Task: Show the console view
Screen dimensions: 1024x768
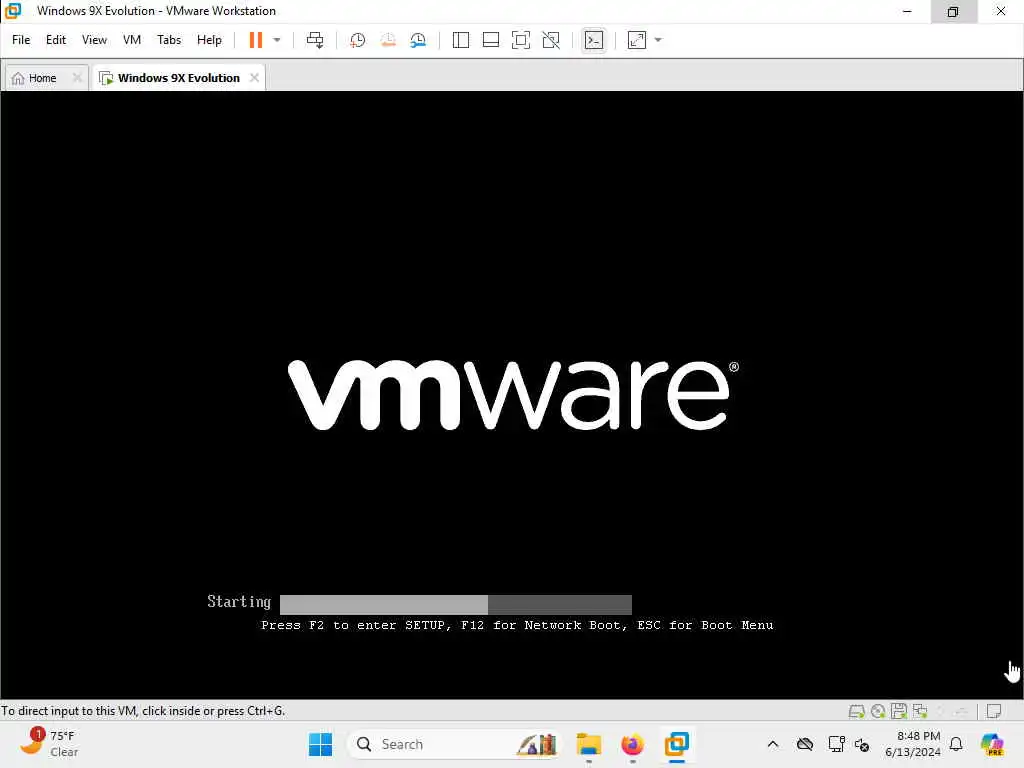Action: [x=594, y=40]
